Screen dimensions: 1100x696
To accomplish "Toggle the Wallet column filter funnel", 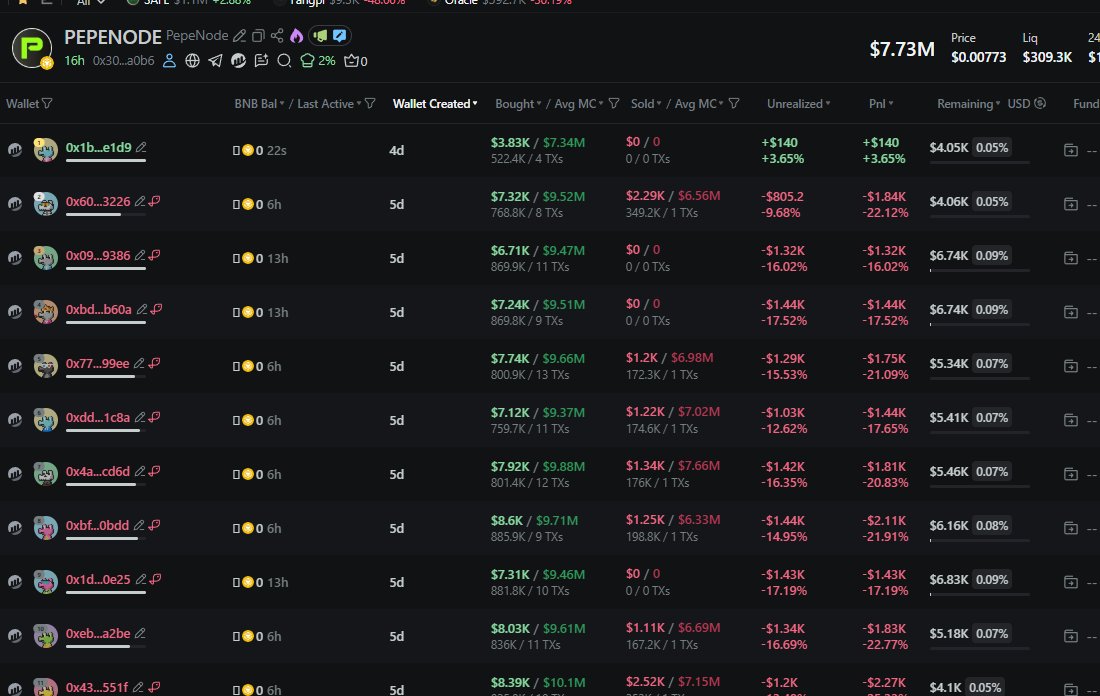I will [x=47, y=104].
